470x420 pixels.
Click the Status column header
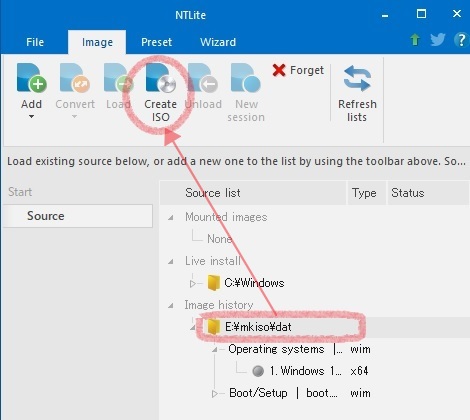(428, 193)
